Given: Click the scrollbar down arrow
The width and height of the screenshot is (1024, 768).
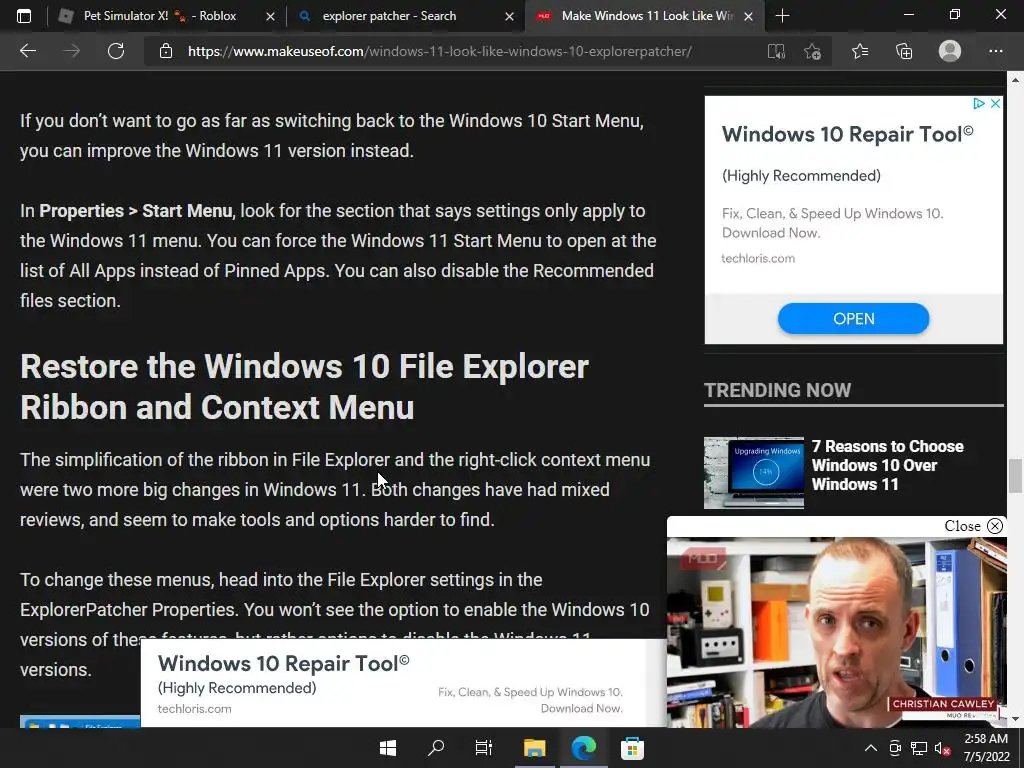Looking at the screenshot, I should [1015, 719].
